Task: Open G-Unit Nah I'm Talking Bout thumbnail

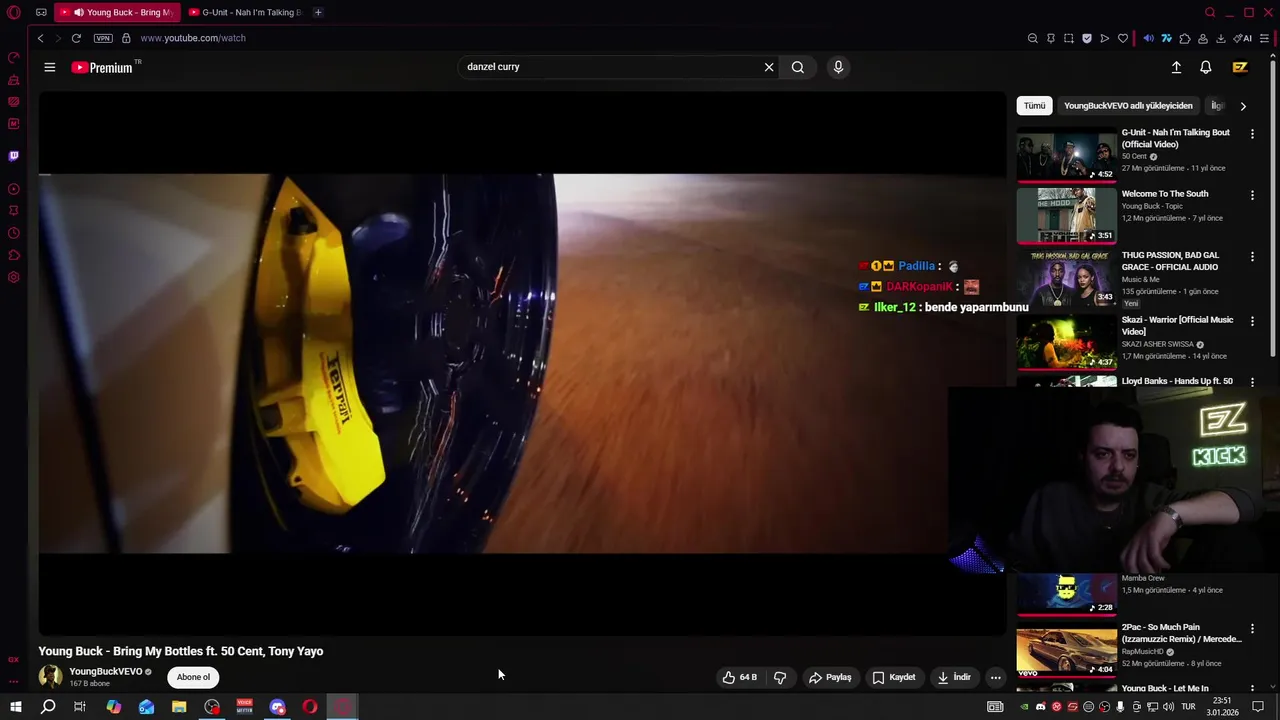Action: [1066, 154]
